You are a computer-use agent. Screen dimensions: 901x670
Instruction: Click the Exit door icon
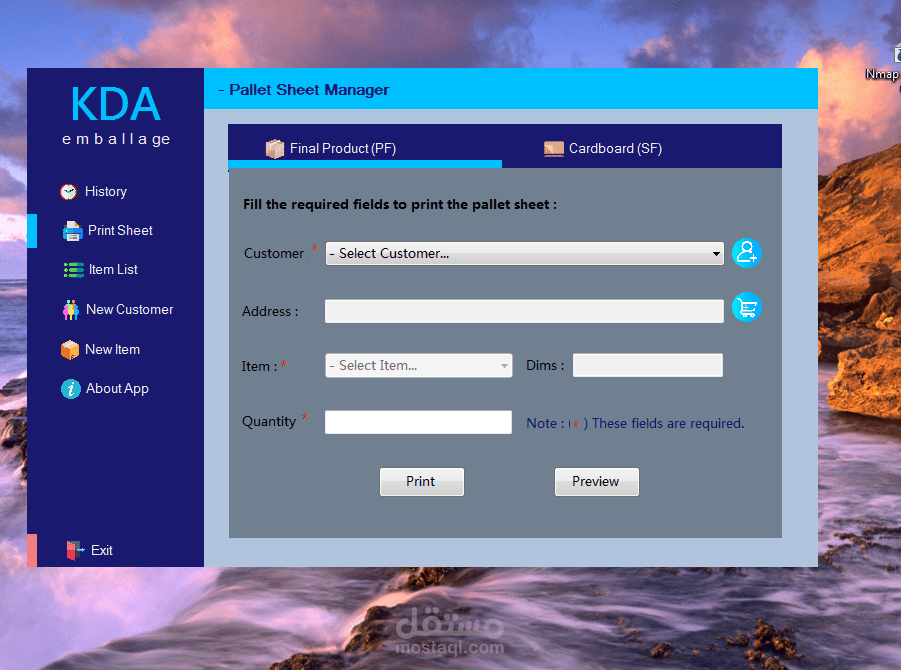click(75, 550)
